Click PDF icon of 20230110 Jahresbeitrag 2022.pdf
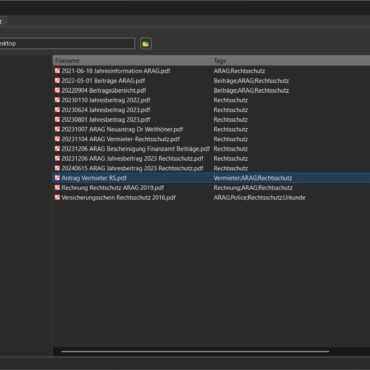Viewport: 370px width, 370px height. [x=57, y=100]
